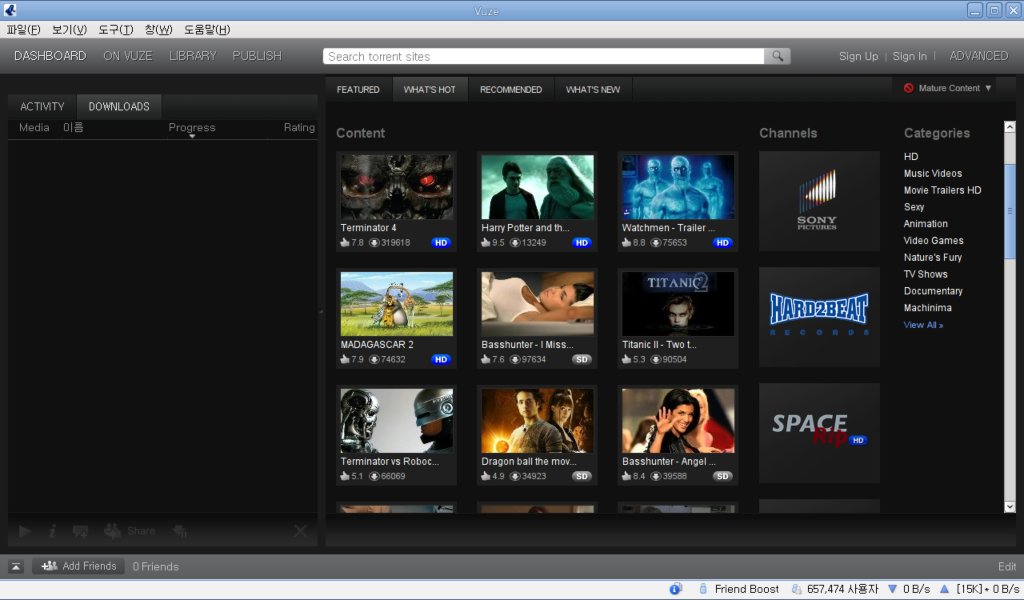Screen dimensions: 1024x600
Task: Sort by the Rating column header
Action: 299,128
